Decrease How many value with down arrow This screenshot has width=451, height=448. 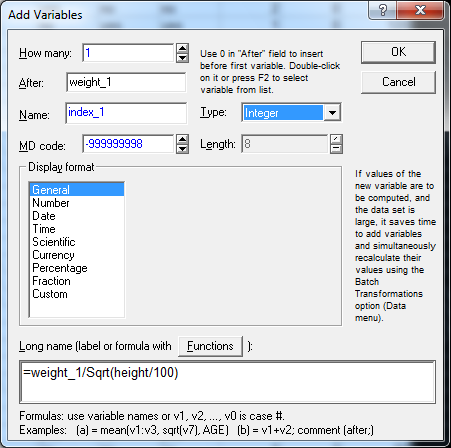coord(182,58)
